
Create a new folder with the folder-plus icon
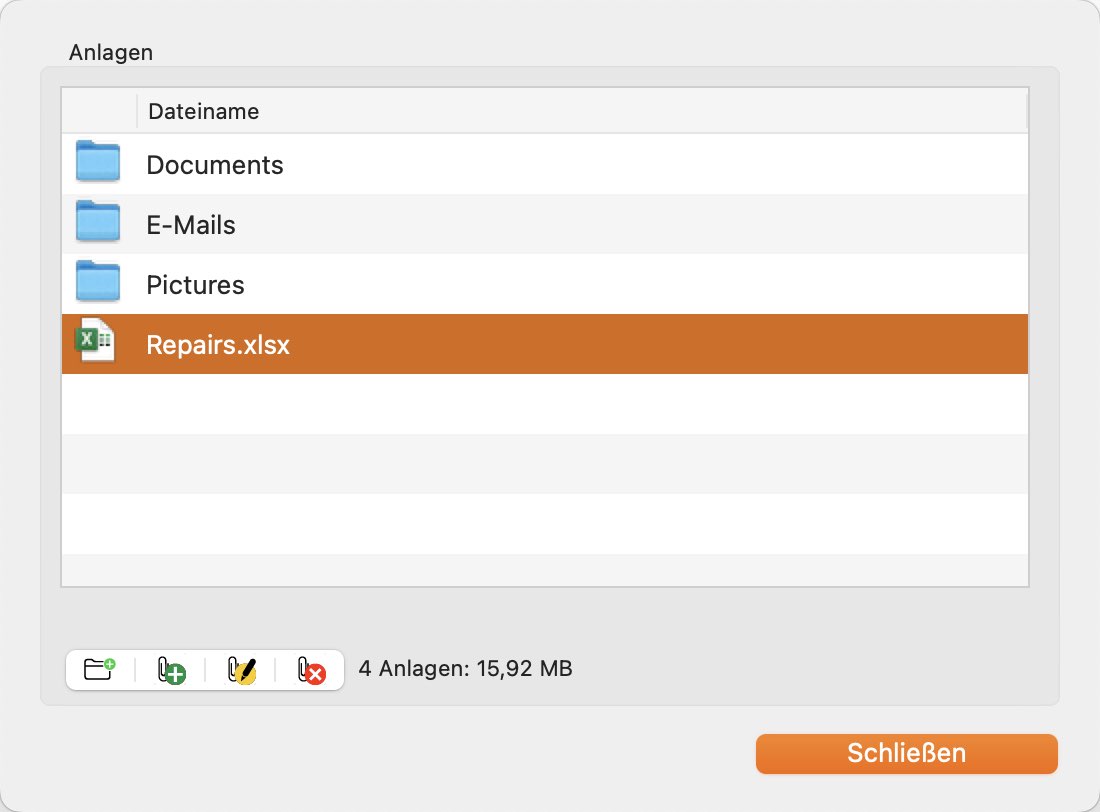point(100,670)
